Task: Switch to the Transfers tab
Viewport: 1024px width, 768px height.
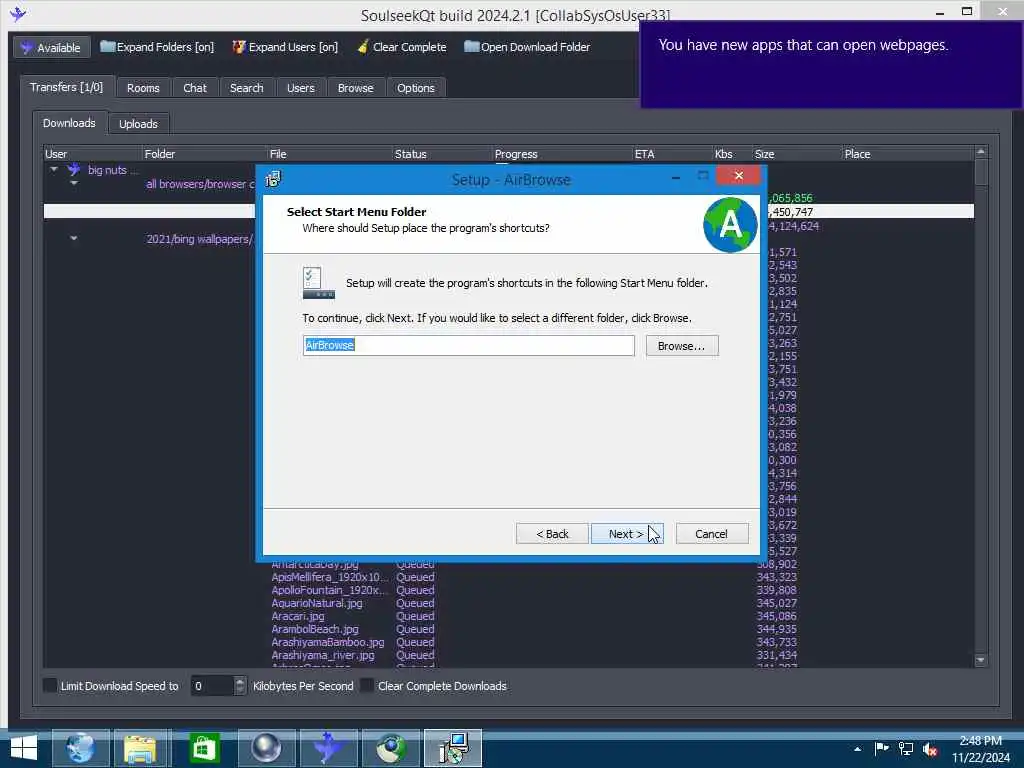Action: [67, 87]
